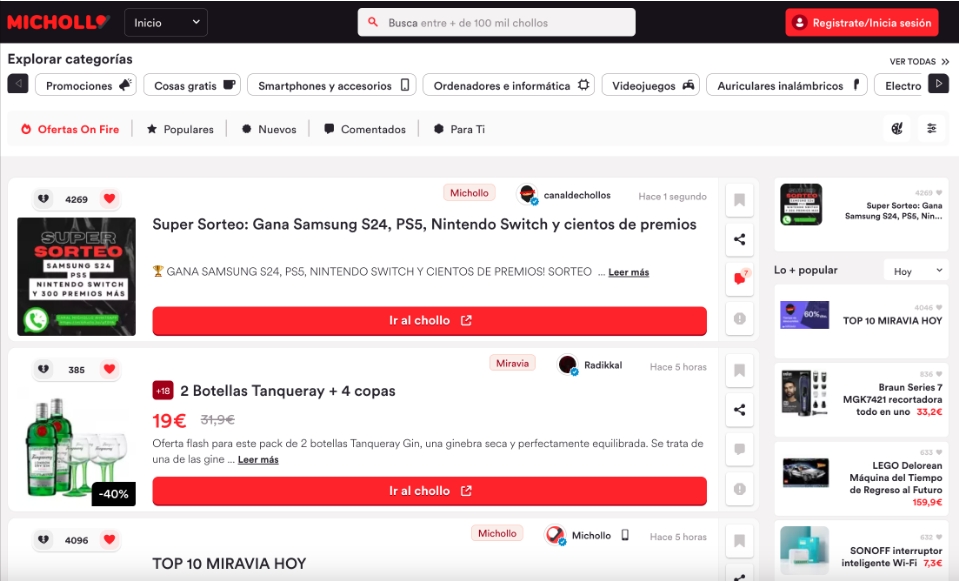Image resolution: width=959 pixels, height=581 pixels.
Task: Click the +18 age badge on Tanqueray deal
Action: [163, 391]
